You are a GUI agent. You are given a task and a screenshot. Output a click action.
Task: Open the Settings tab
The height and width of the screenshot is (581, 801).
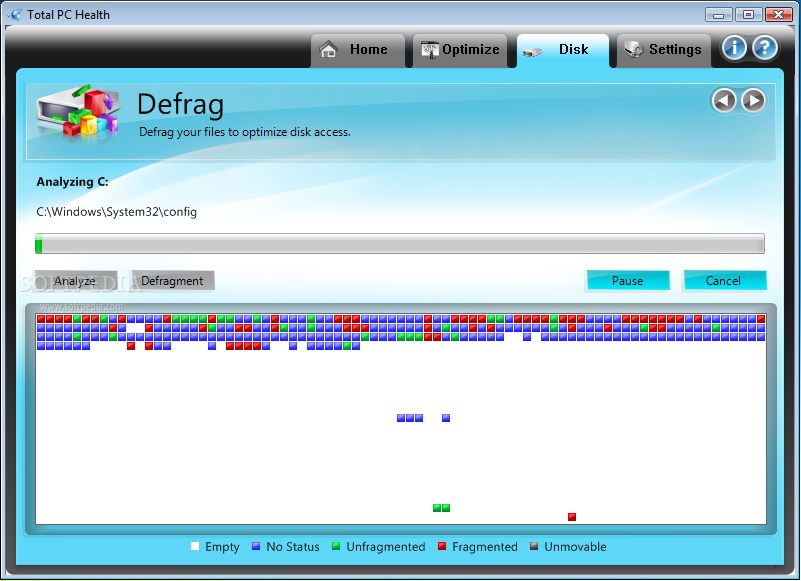coord(664,50)
